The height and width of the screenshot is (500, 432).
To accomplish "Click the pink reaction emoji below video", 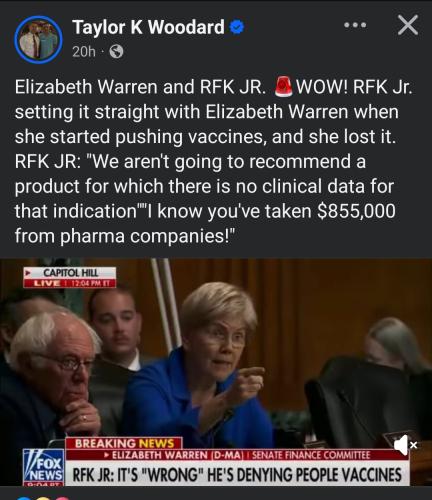I will coord(62,498).
